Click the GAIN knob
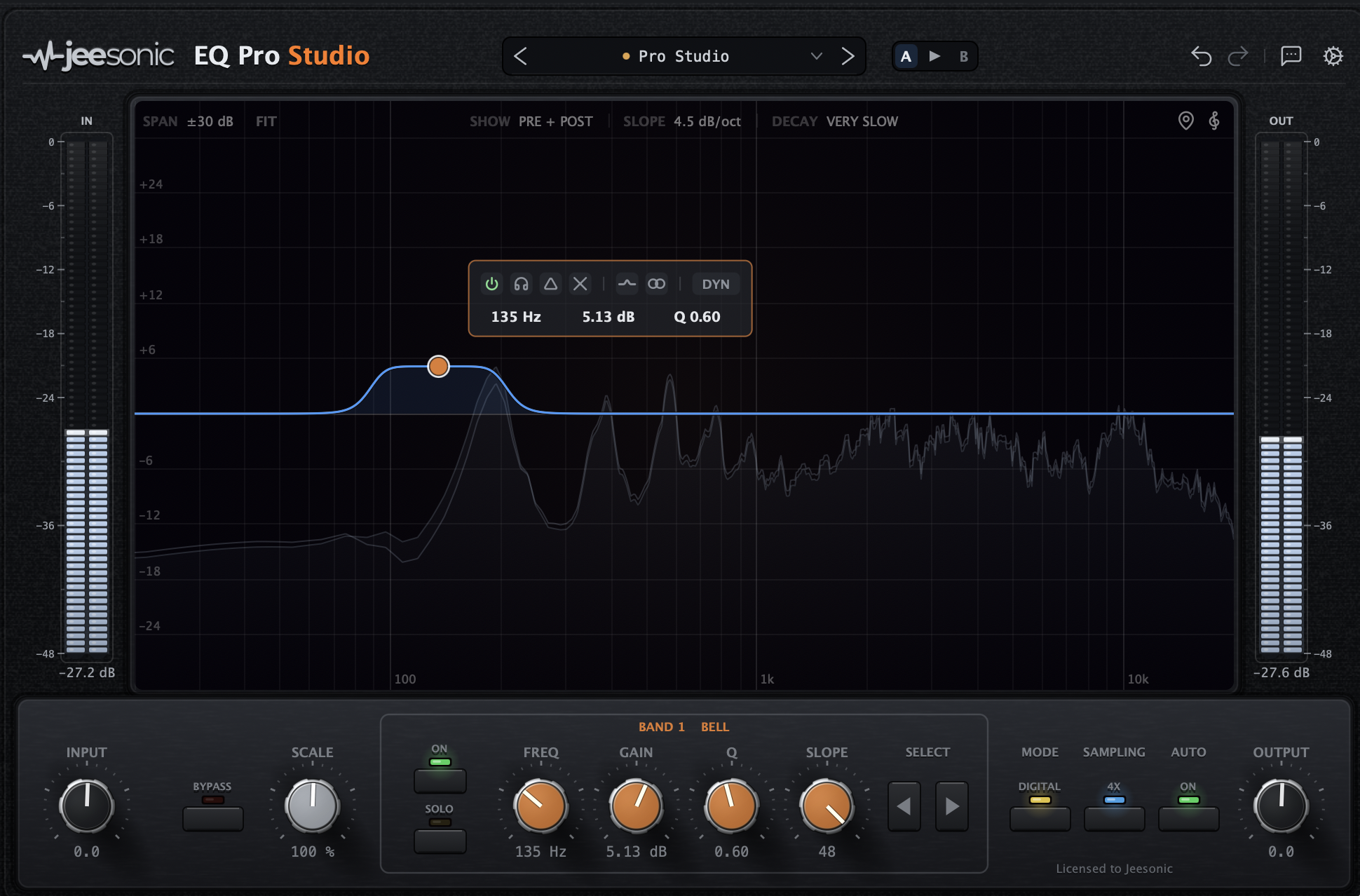The image size is (1360, 896). pos(636,806)
